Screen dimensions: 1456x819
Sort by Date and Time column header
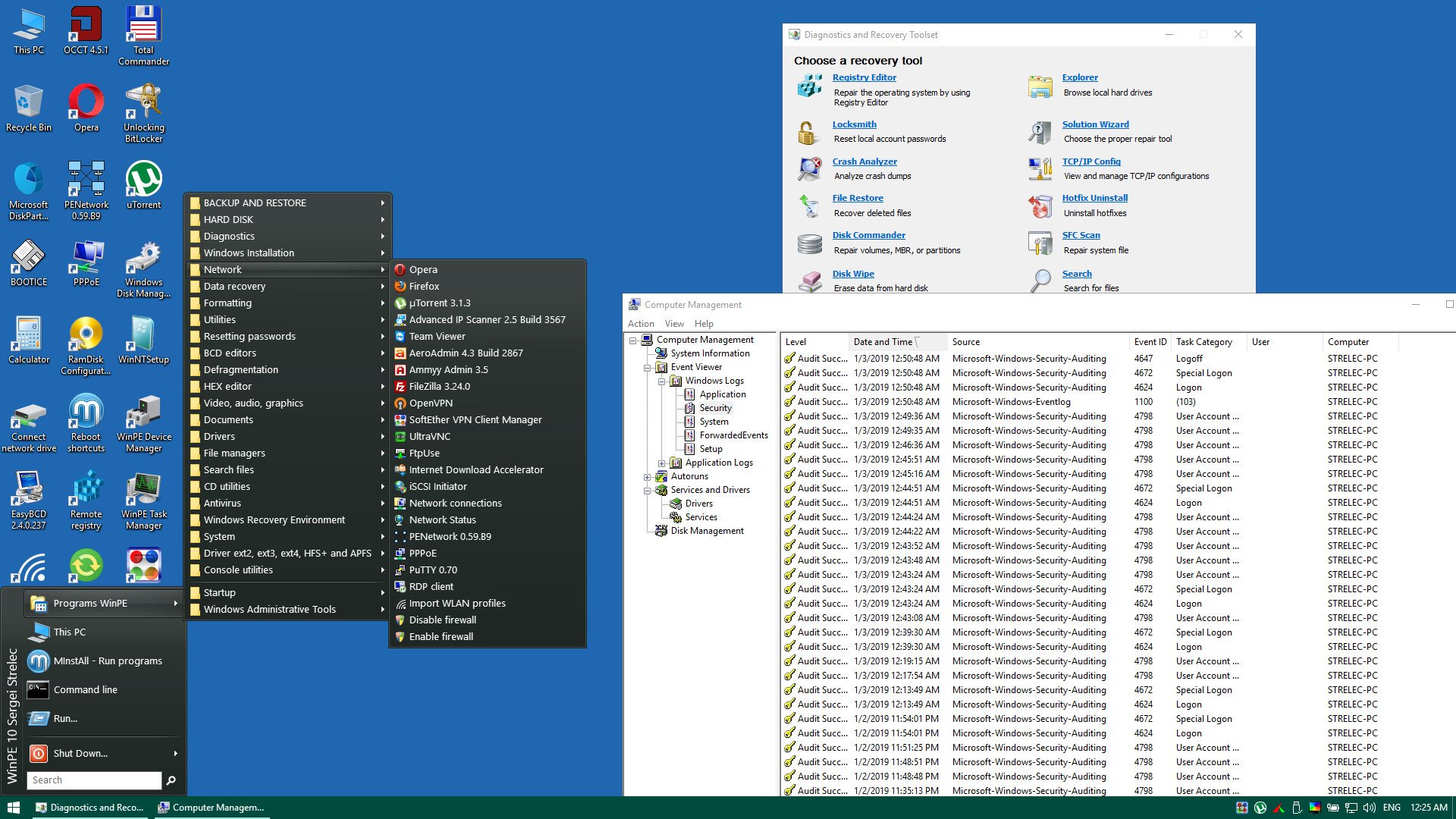(x=883, y=342)
